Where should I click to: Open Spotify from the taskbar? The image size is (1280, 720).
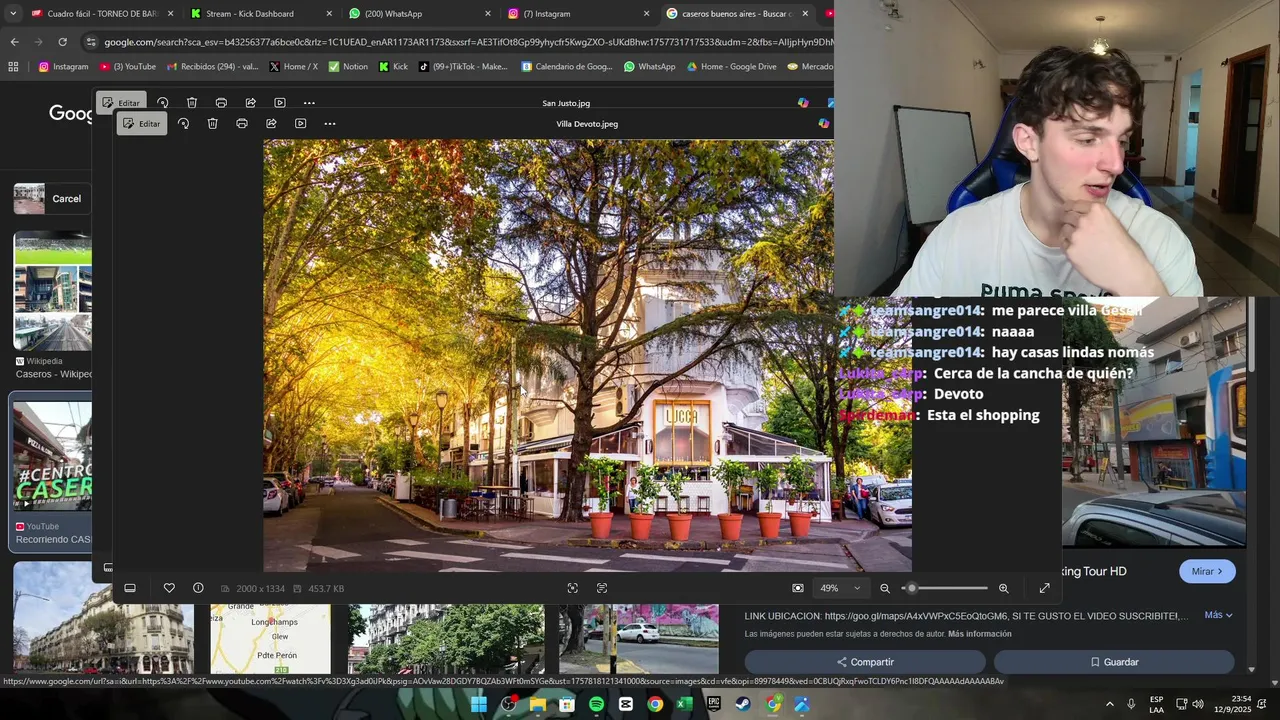(x=596, y=705)
